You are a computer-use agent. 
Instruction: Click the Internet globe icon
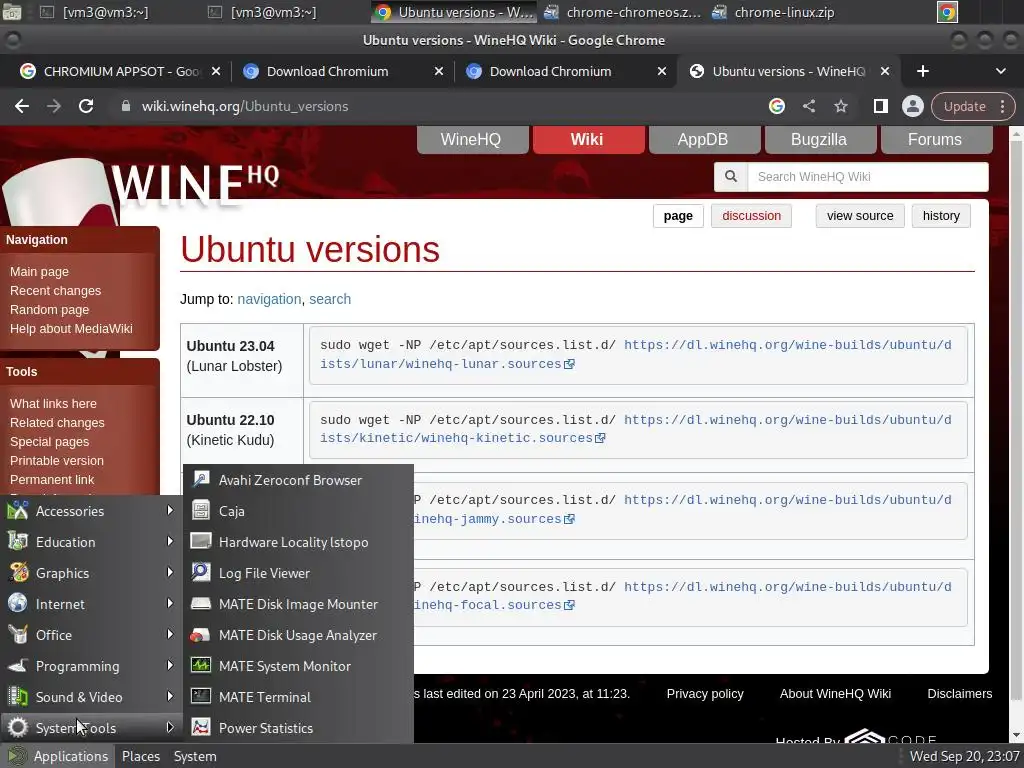[18, 603]
